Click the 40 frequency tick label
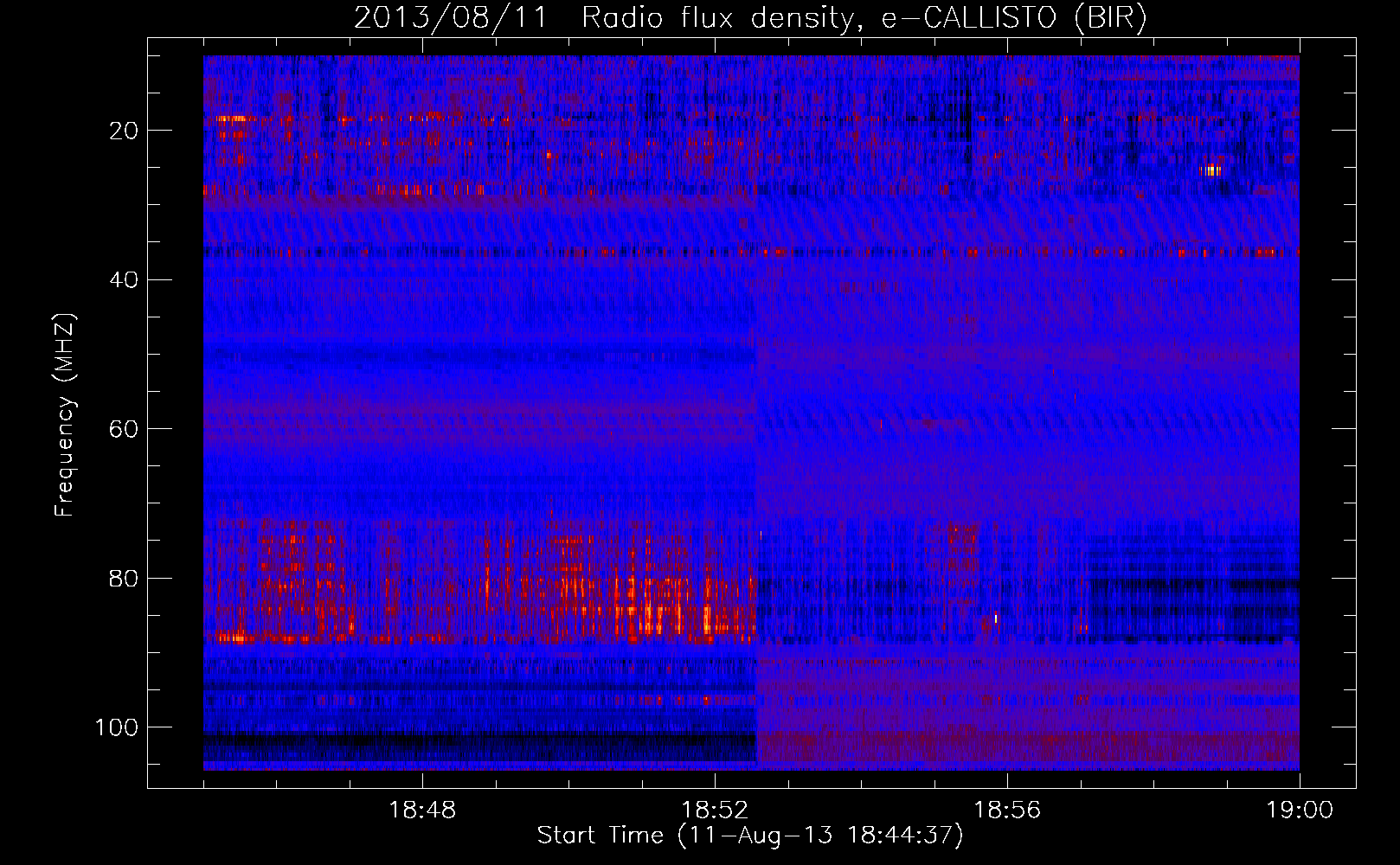This screenshot has width=1400, height=865. coord(125,280)
